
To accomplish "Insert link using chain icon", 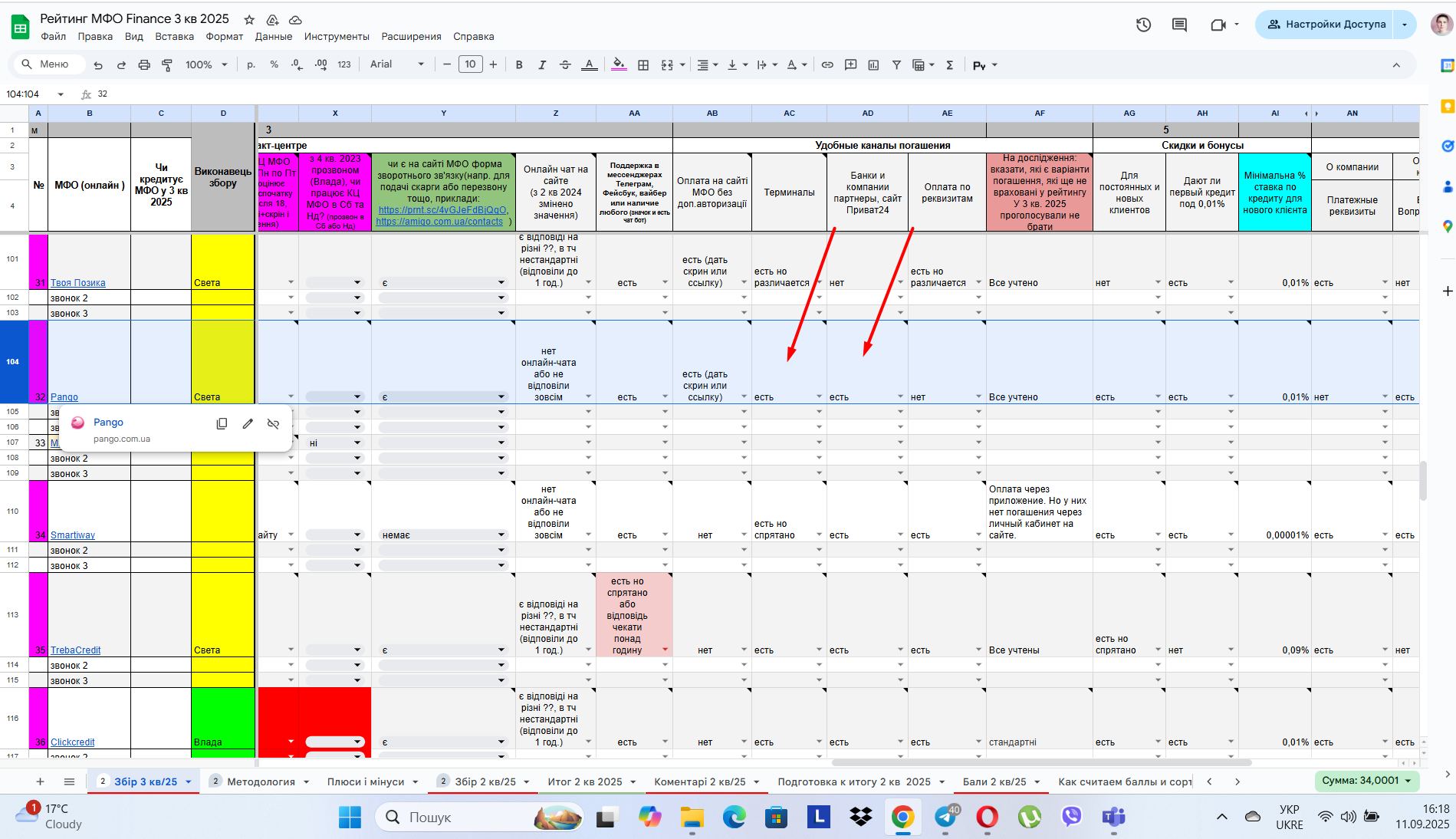I will (x=827, y=65).
